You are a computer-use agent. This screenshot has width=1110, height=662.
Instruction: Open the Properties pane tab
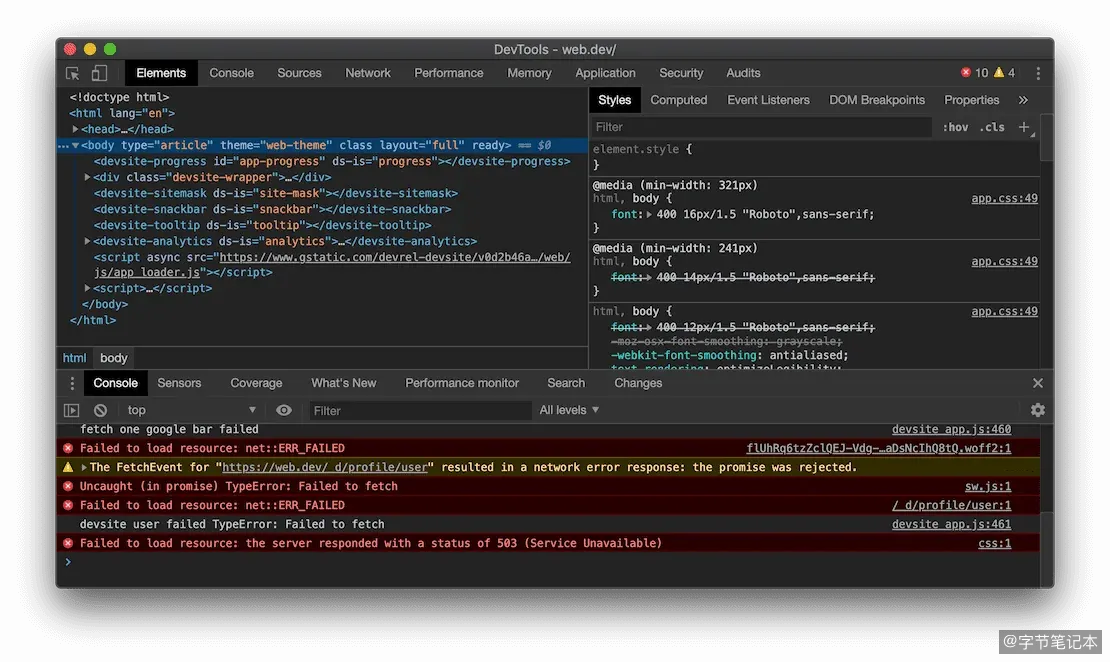(x=971, y=100)
